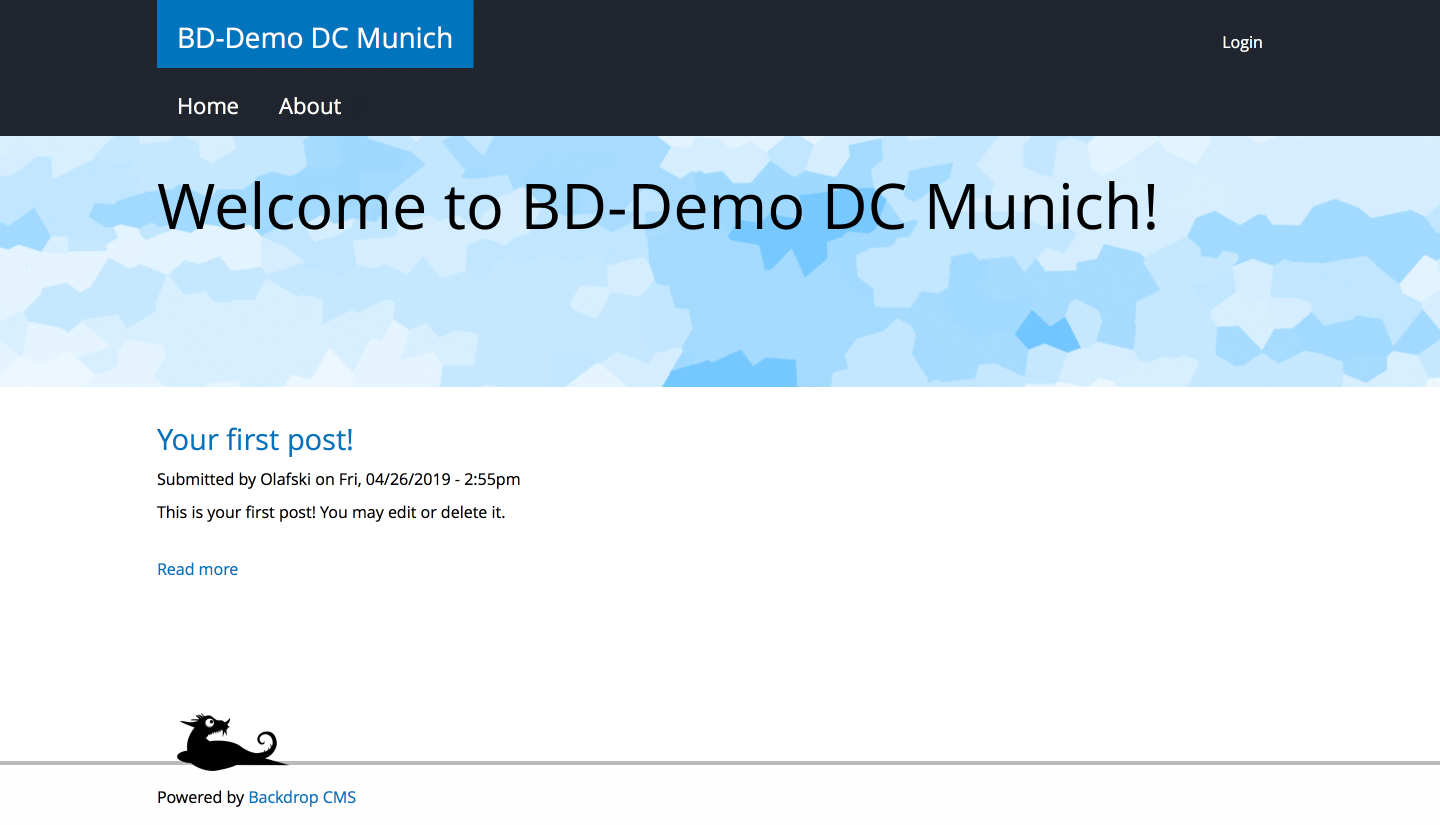Open the About menu item

coord(310,106)
